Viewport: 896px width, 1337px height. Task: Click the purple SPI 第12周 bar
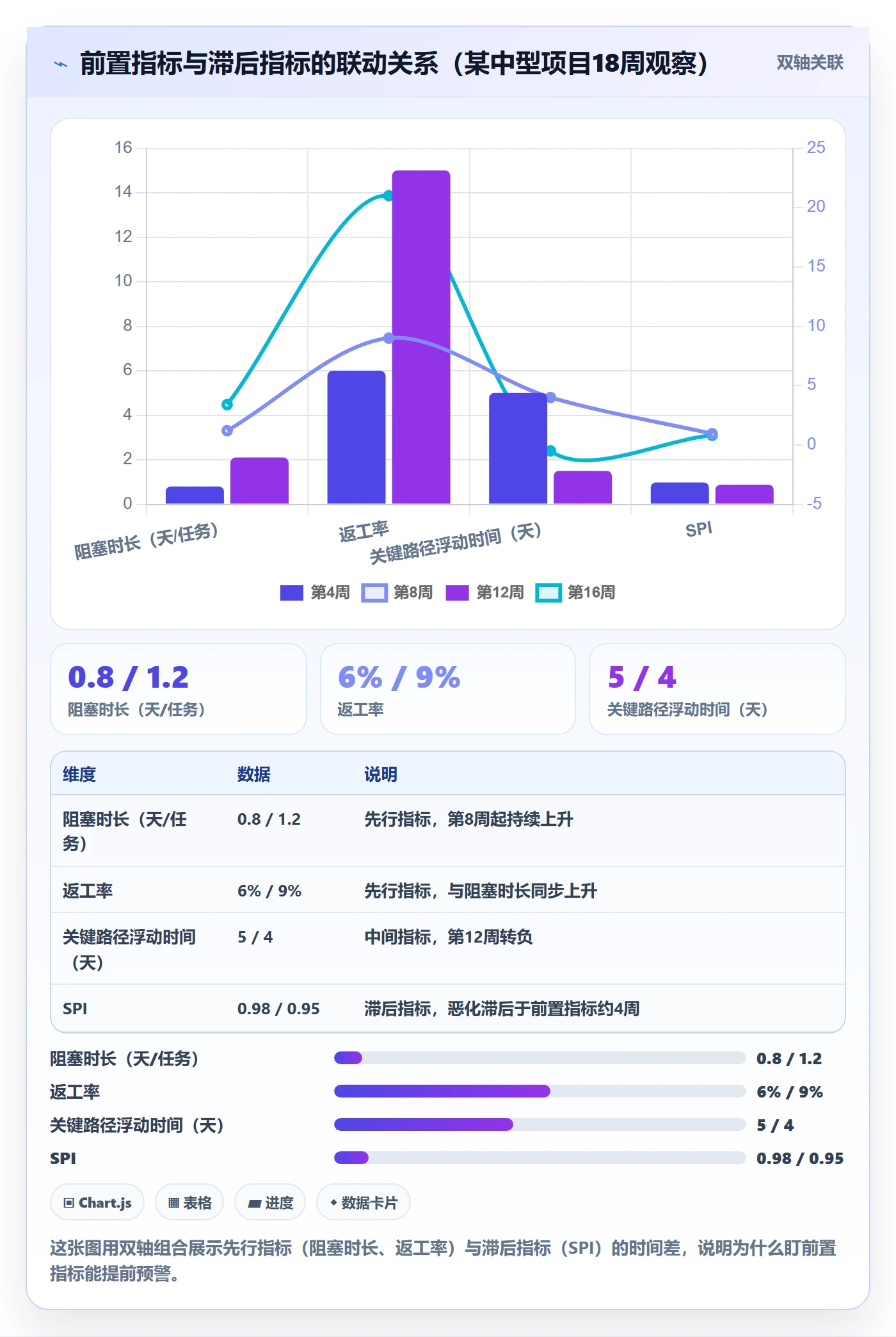(x=744, y=494)
